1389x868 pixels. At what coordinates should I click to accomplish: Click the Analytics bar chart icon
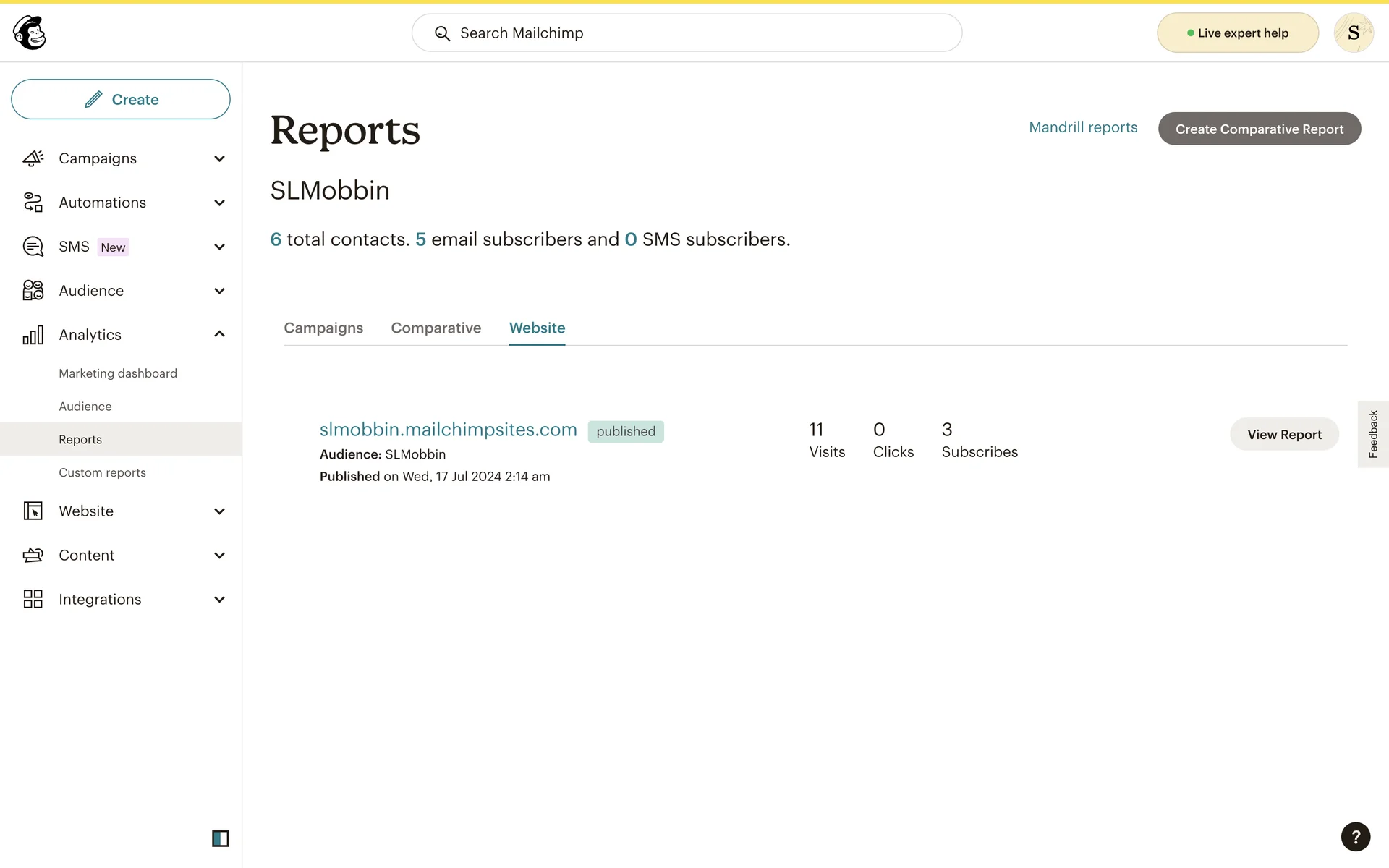[33, 335]
